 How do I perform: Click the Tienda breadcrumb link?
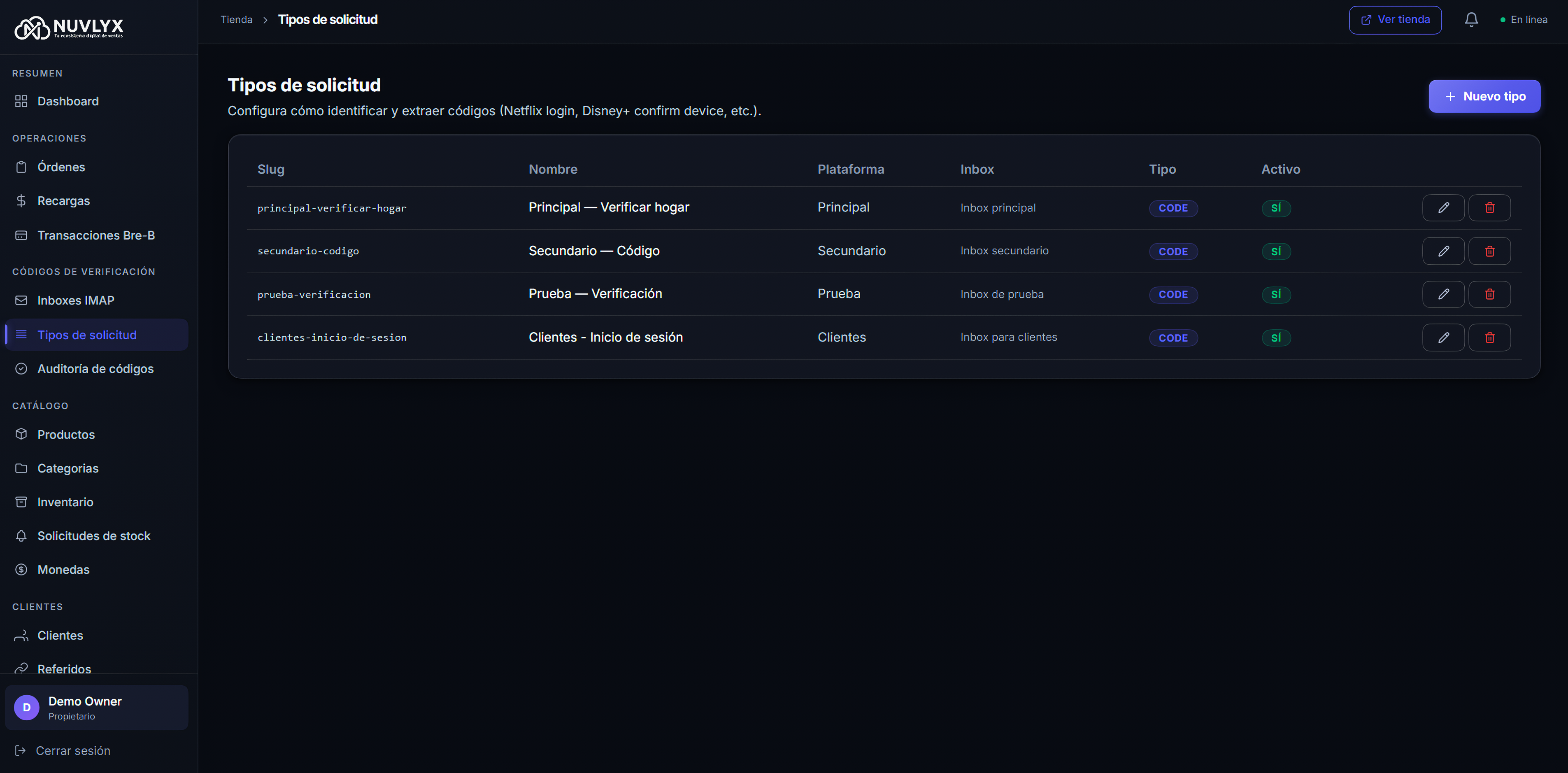(x=236, y=19)
